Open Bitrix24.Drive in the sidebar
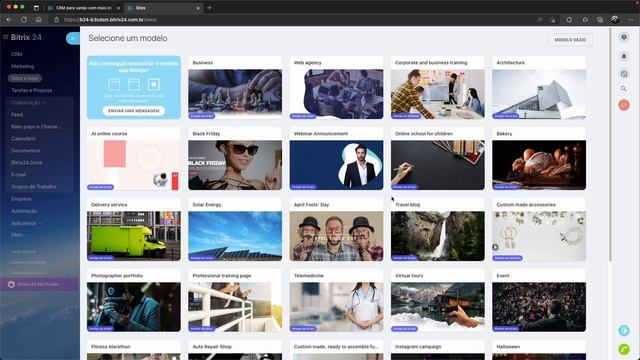The width and height of the screenshot is (640, 360). point(26,162)
